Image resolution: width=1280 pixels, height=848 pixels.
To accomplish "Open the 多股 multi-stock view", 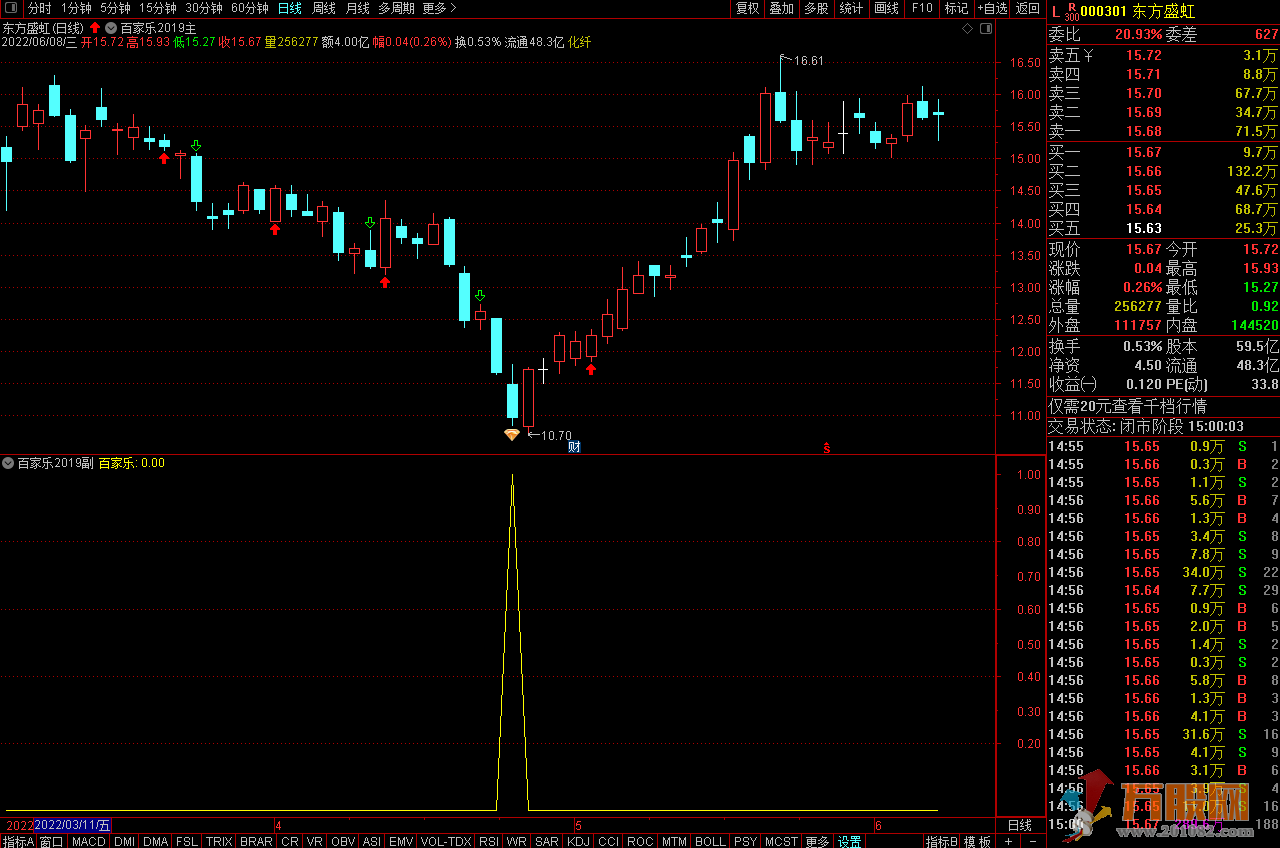I will tap(816, 8).
